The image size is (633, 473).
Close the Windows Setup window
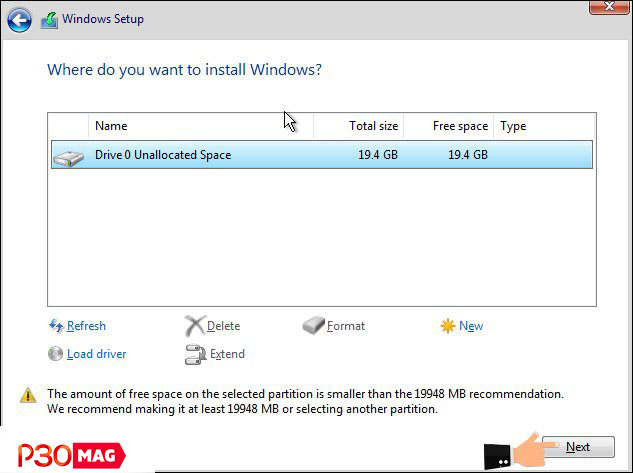609,7
